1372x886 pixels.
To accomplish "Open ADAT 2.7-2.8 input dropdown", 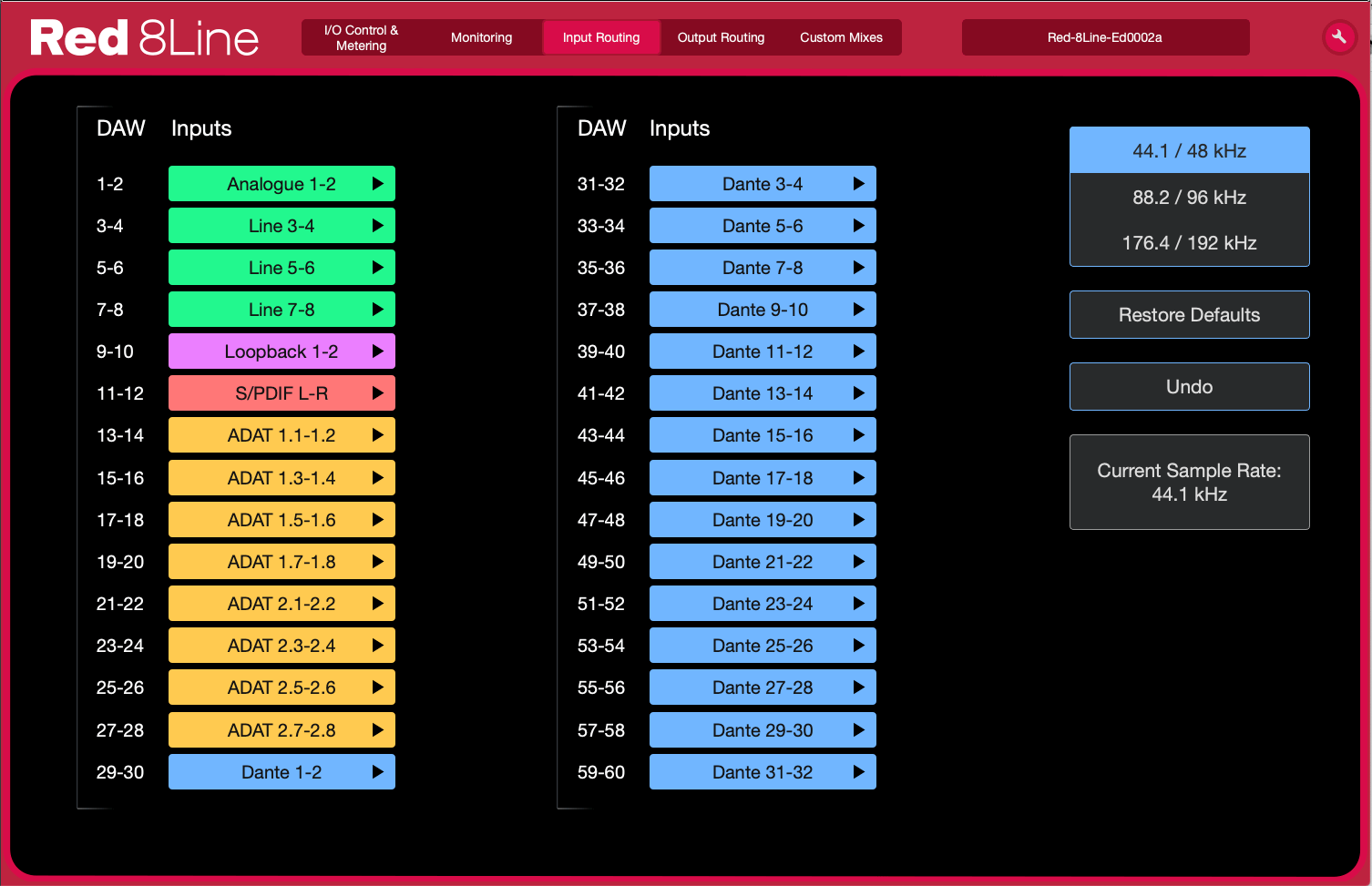I will pos(282,730).
